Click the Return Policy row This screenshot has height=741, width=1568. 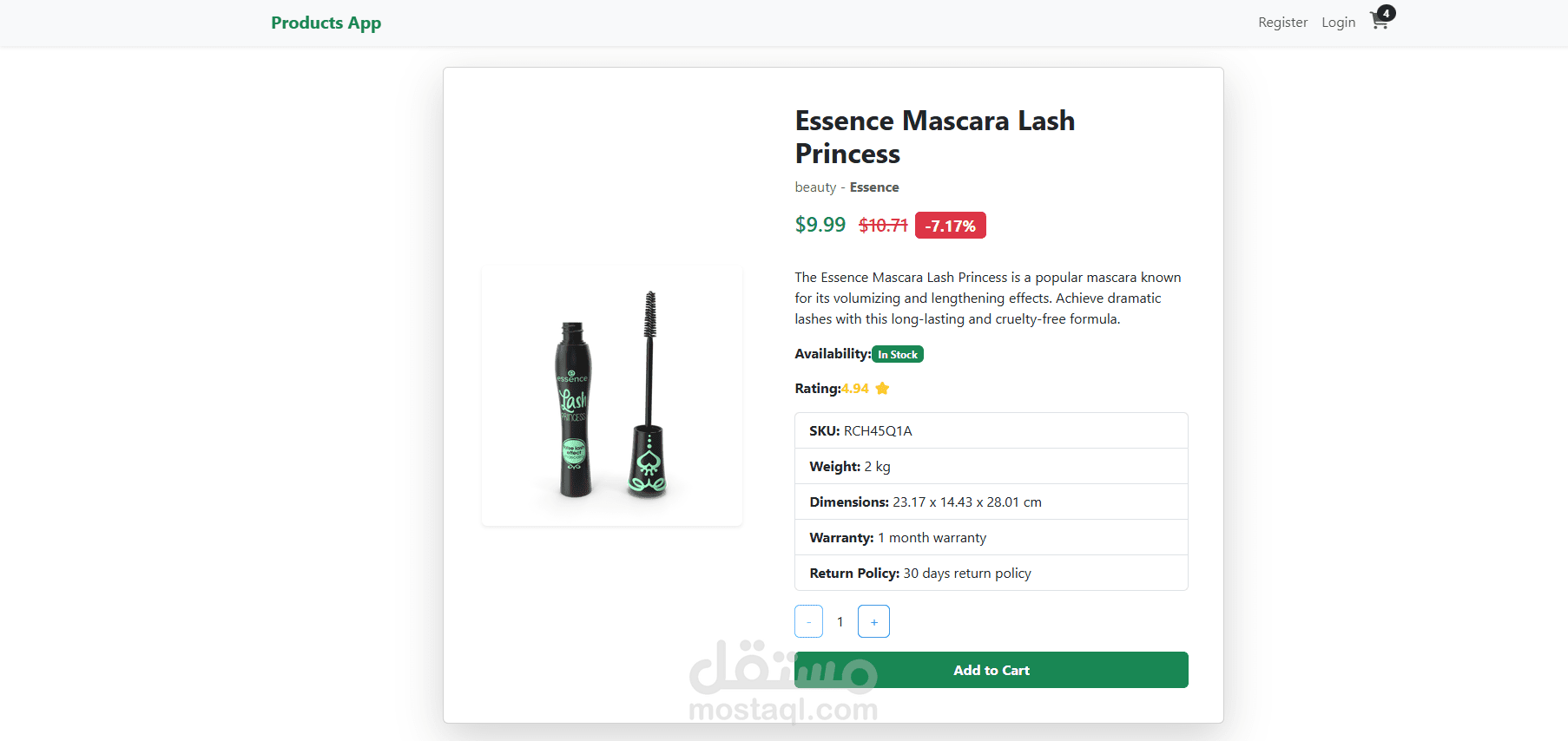coord(991,574)
